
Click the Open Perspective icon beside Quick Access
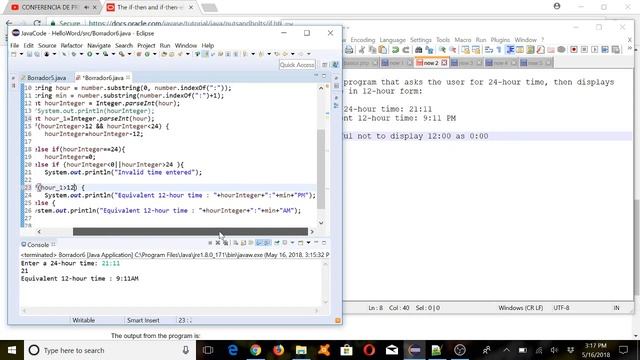pos(325,64)
